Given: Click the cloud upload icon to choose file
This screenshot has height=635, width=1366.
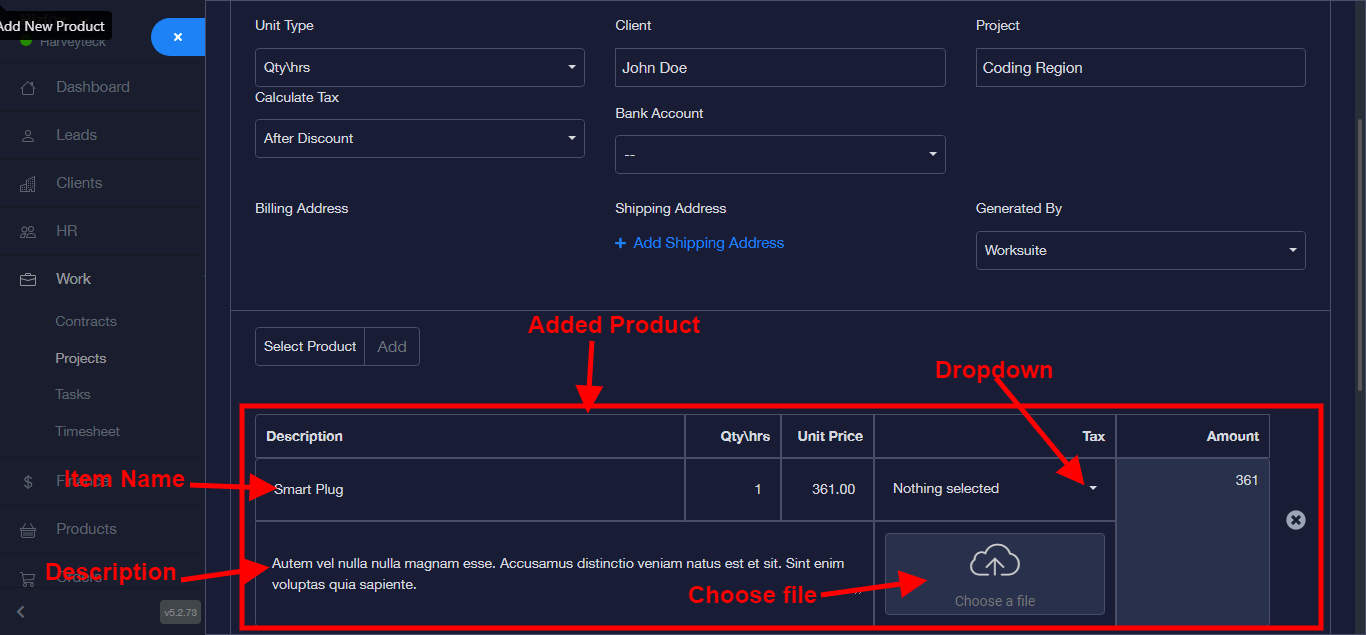Looking at the screenshot, I should pos(994,565).
